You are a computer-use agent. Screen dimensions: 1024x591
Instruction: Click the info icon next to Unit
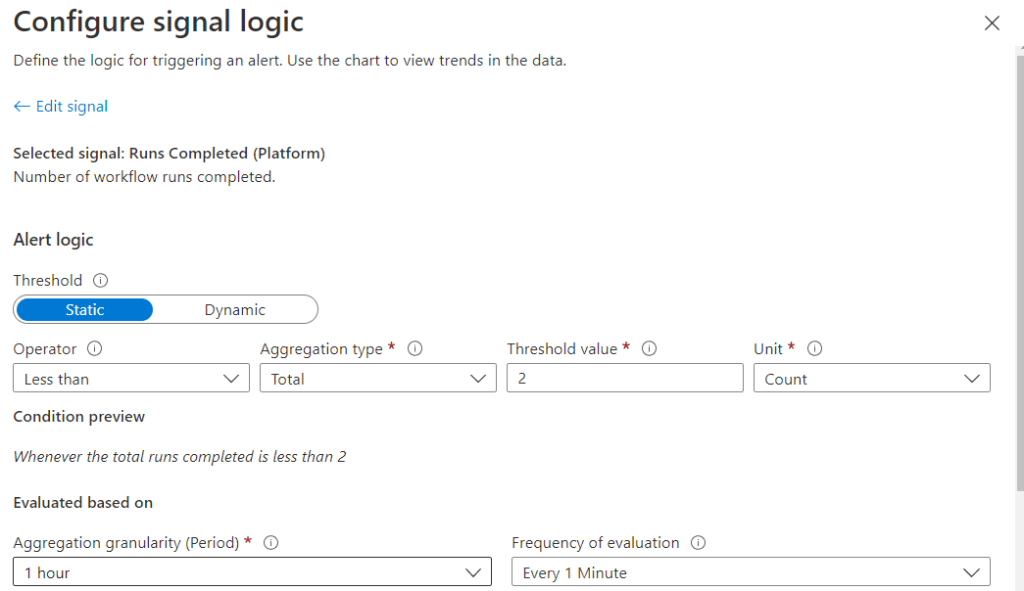coord(814,349)
